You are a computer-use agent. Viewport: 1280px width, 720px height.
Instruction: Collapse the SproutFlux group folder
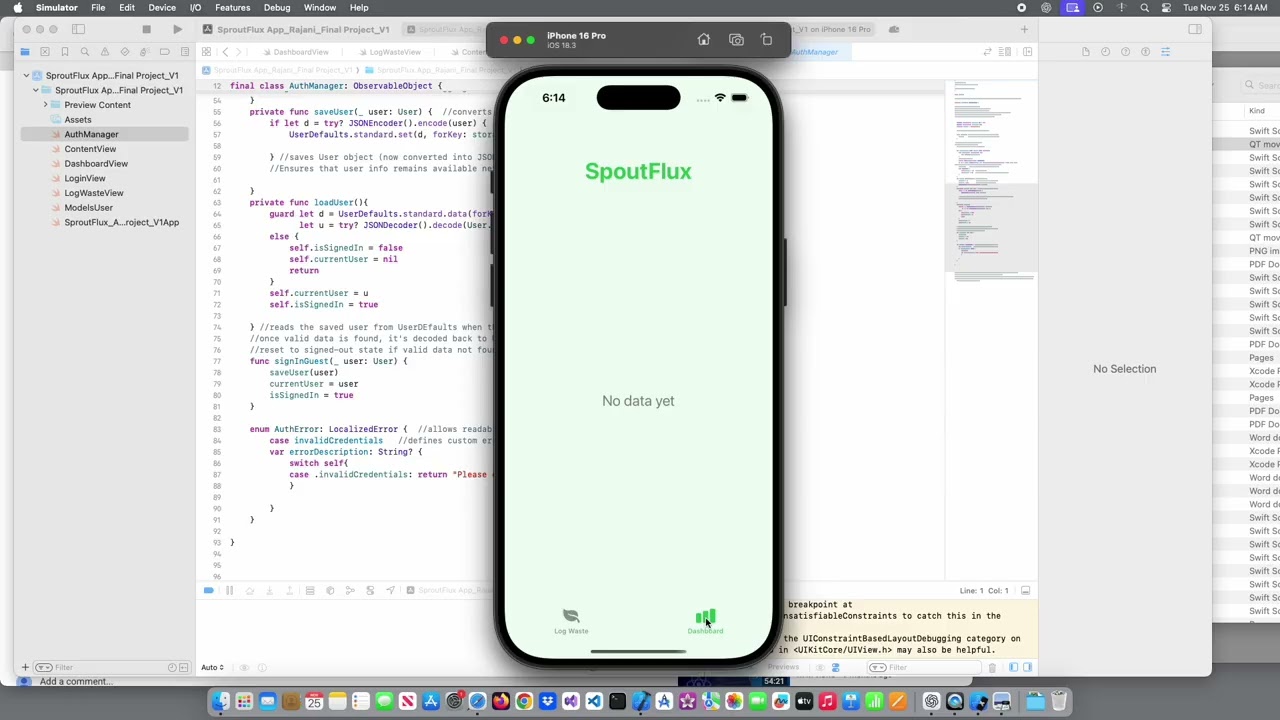click(x=36, y=90)
